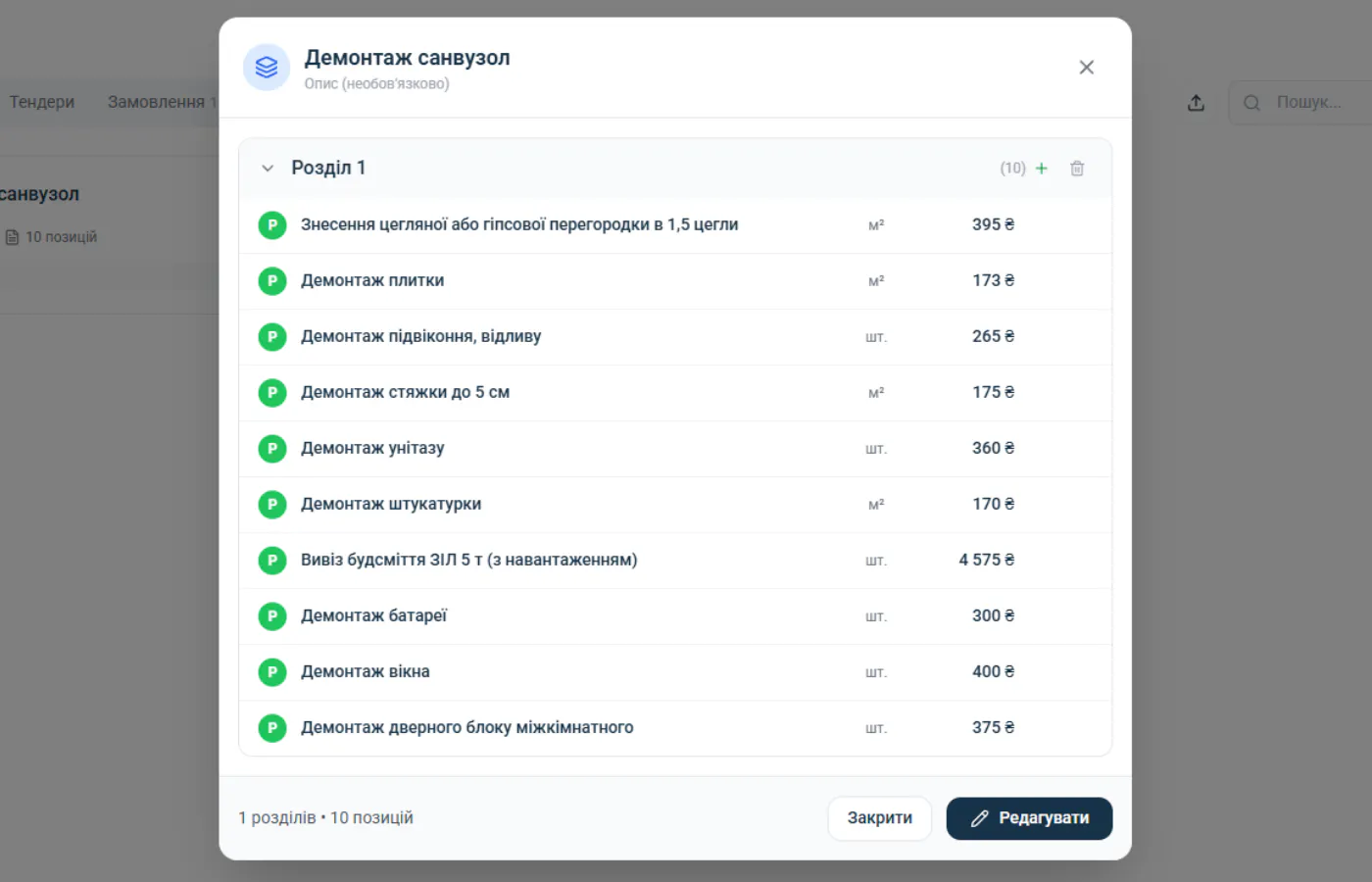
Task: Click the 400 ₴ price for Демонтаж вікна
Action: [994, 672]
